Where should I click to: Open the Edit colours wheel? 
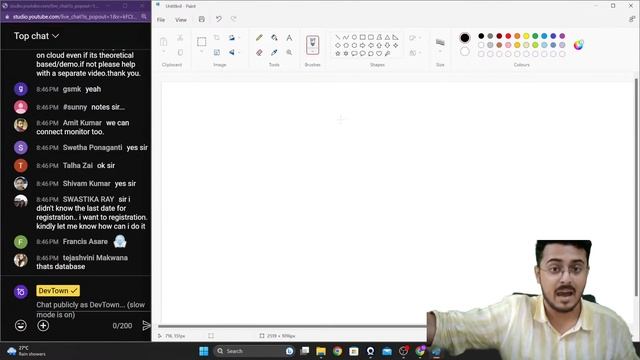pos(578,45)
